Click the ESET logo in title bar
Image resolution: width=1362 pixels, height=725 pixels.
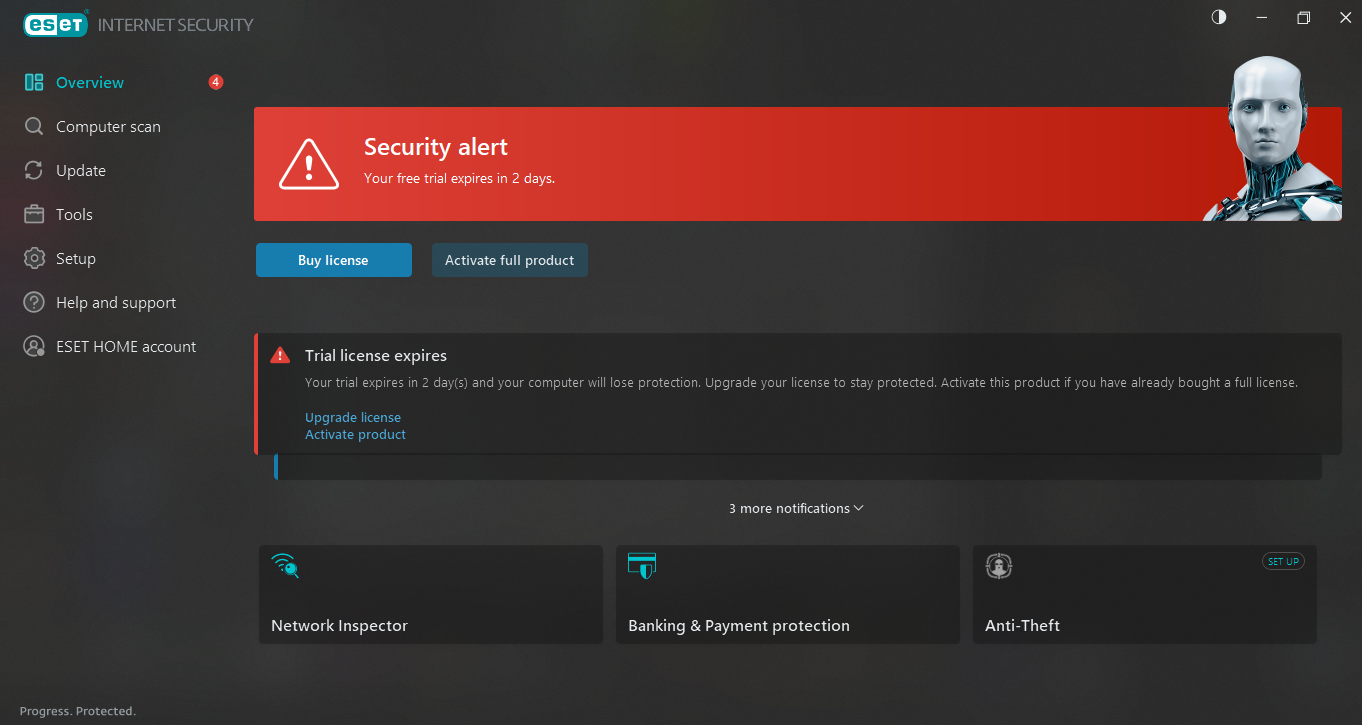56,24
